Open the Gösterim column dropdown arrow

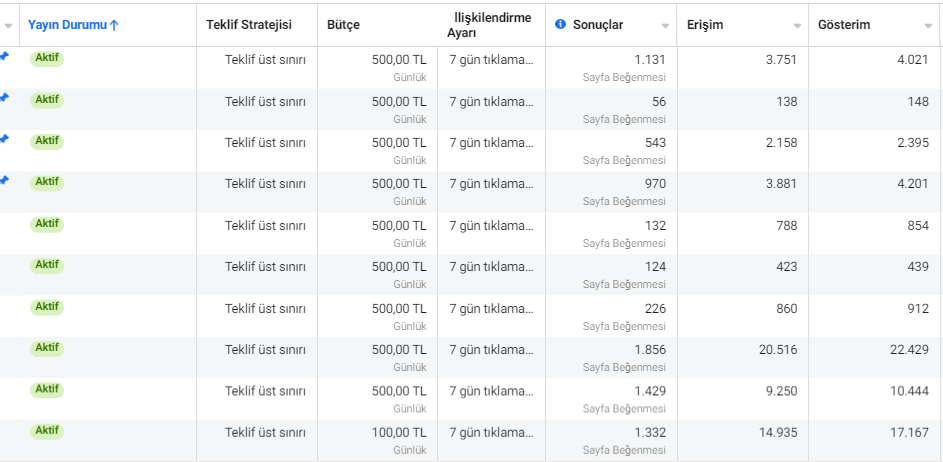[x=928, y=26]
